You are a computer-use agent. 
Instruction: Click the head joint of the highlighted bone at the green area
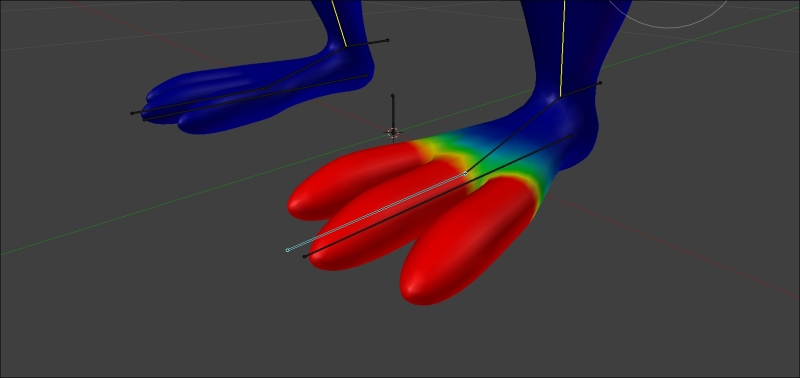click(465, 173)
